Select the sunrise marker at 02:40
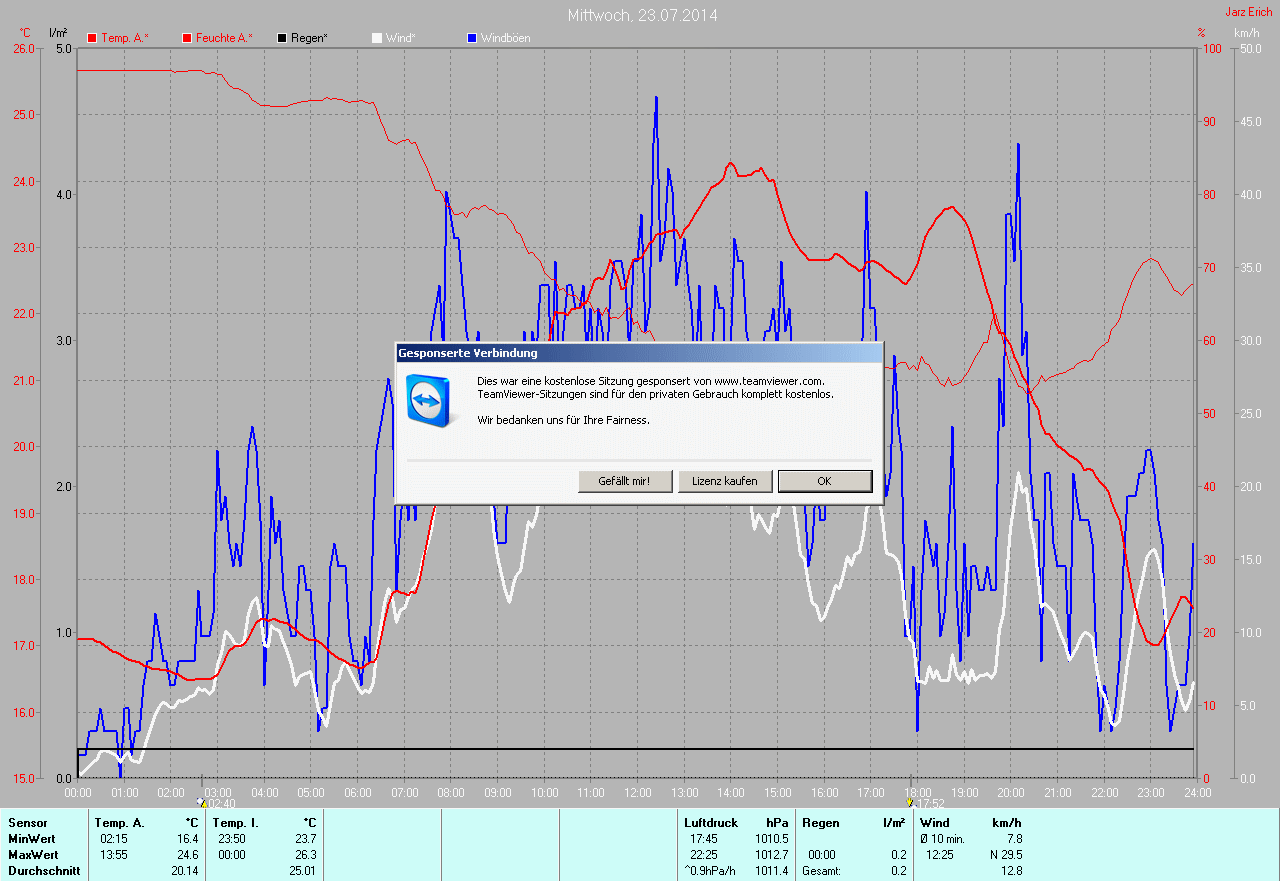 click(x=203, y=801)
